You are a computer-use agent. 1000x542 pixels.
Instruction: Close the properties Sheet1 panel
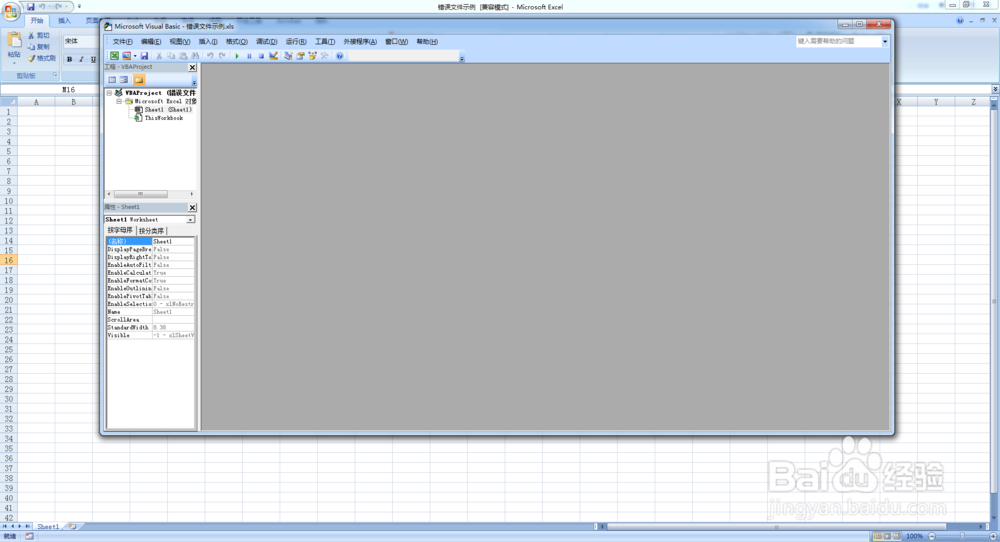point(192,207)
